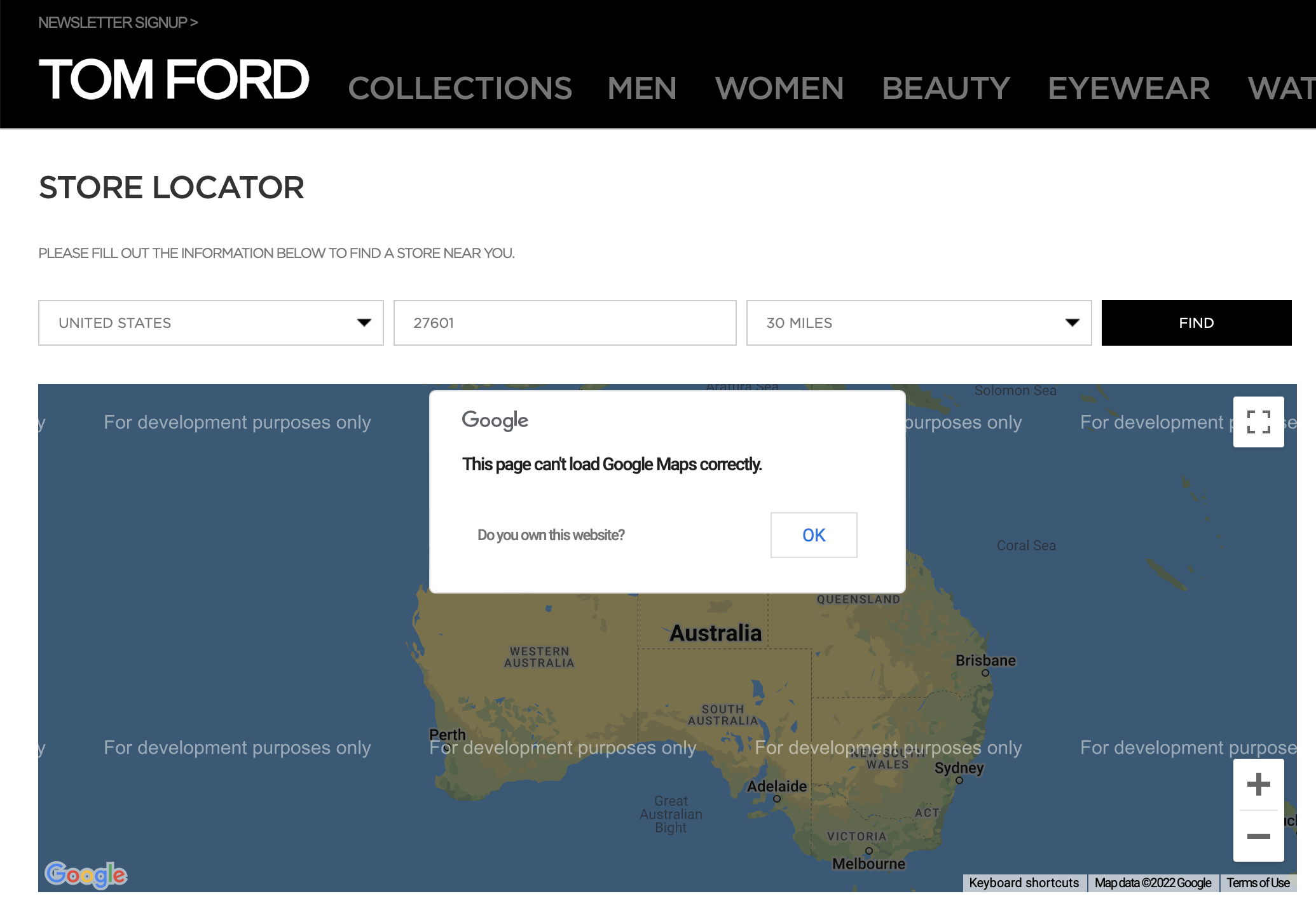Click the Brisbane label on the map
The height and width of the screenshot is (910, 1316).
(x=985, y=660)
